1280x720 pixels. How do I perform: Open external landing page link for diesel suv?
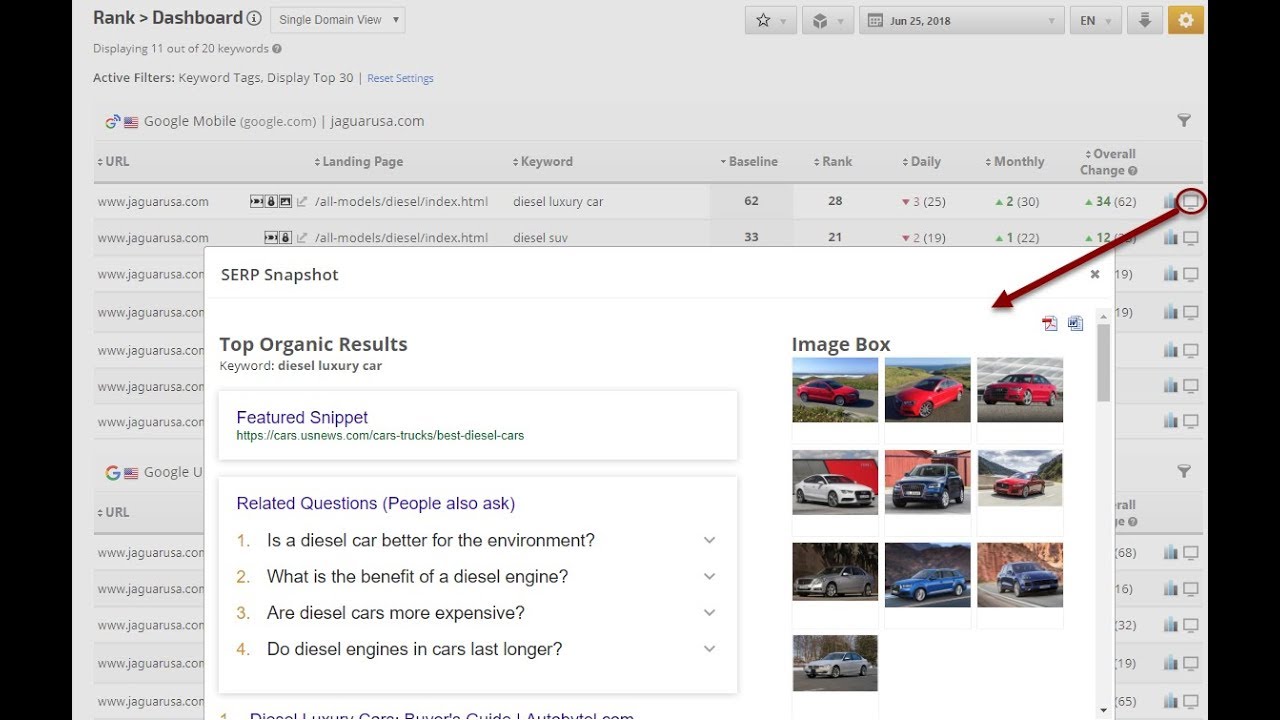[x=303, y=238]
